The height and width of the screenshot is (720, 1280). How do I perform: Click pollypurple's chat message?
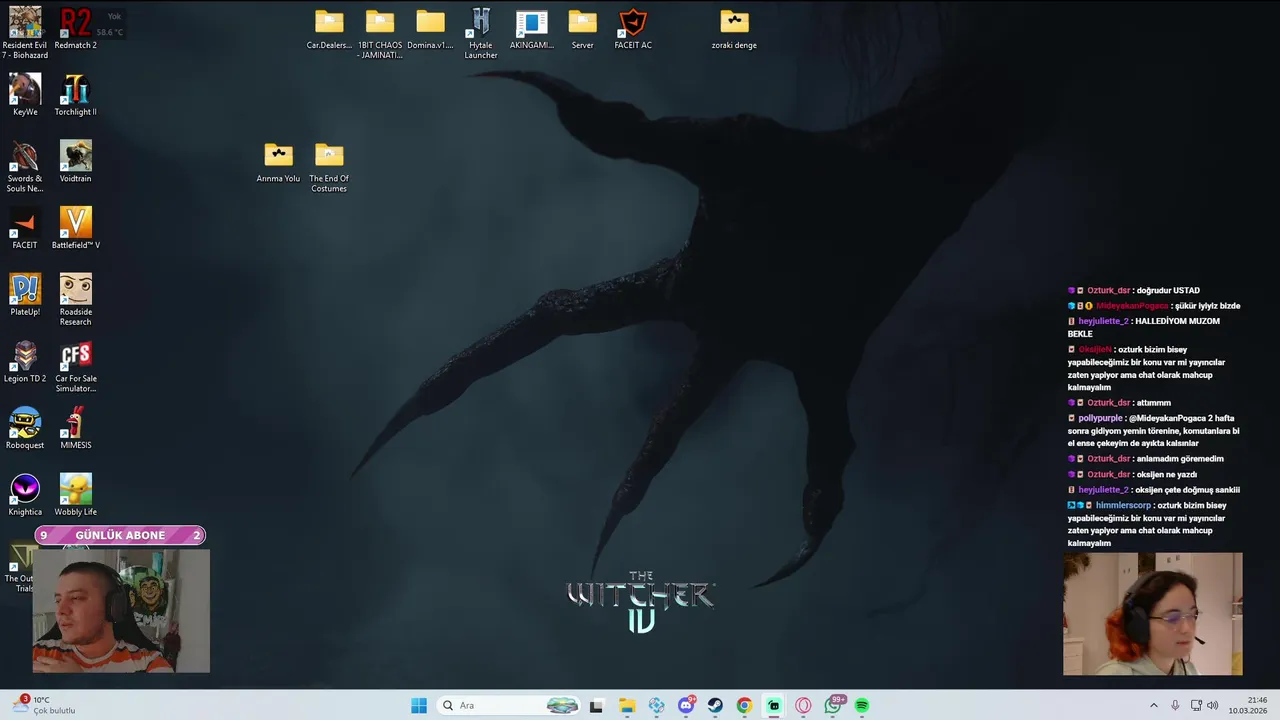[x=1154, y=430]
